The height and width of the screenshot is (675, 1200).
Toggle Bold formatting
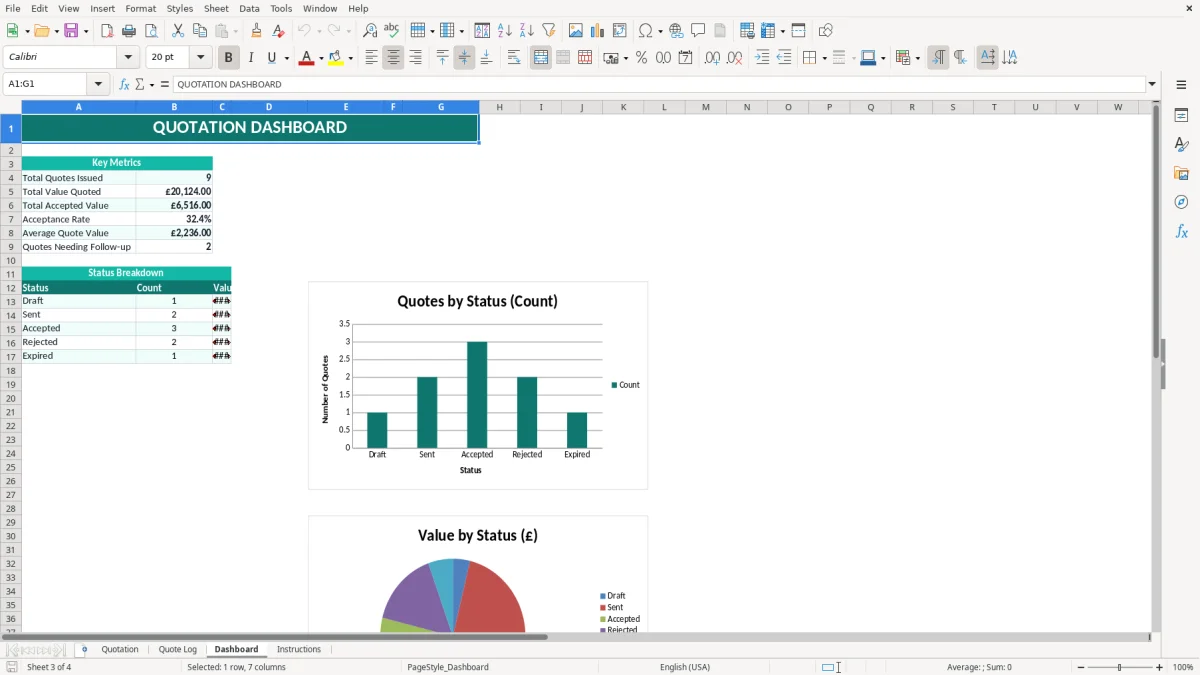[x=229, y=58]
